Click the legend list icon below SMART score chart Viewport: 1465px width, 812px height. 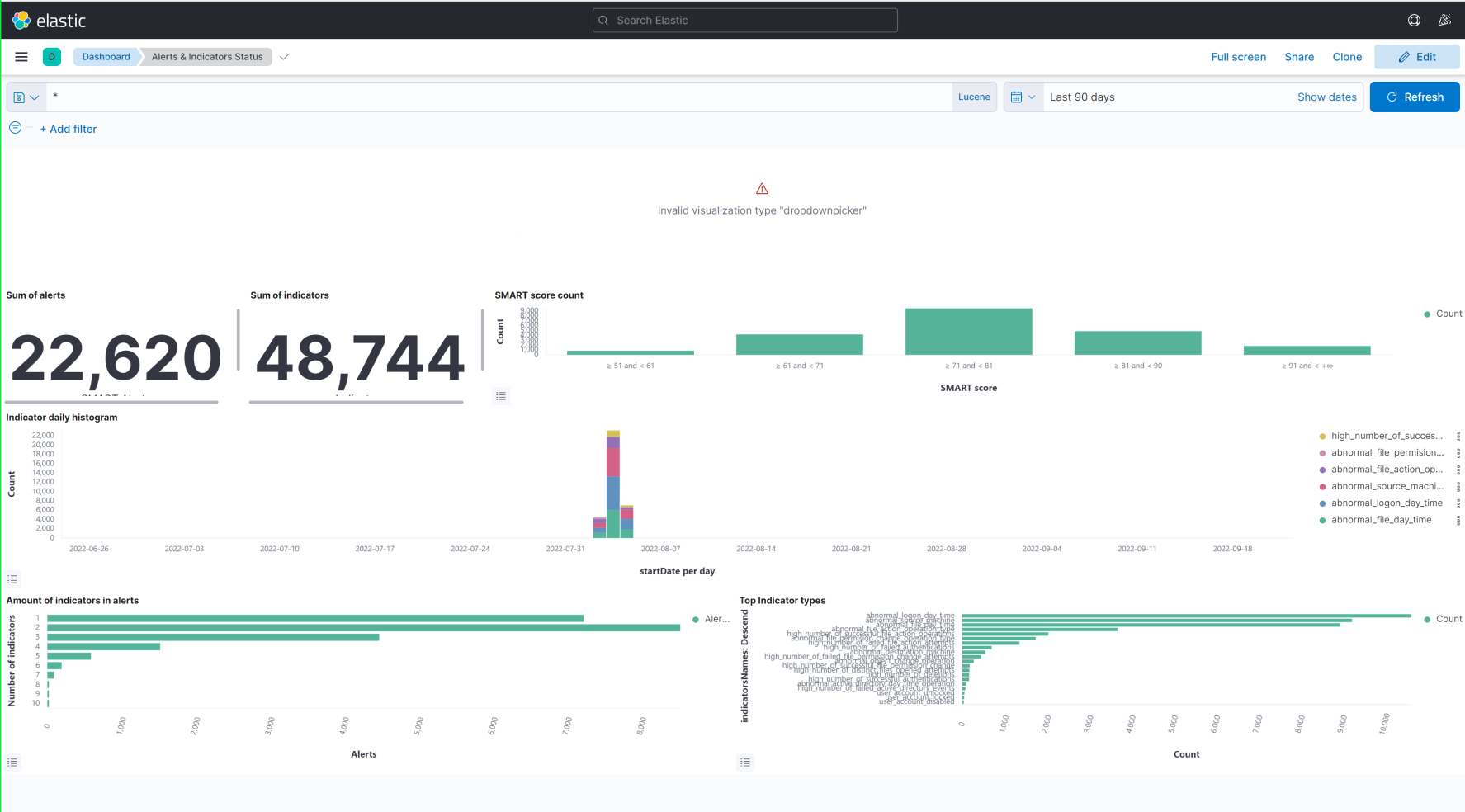pyautogui.click(x=501, y=396)
